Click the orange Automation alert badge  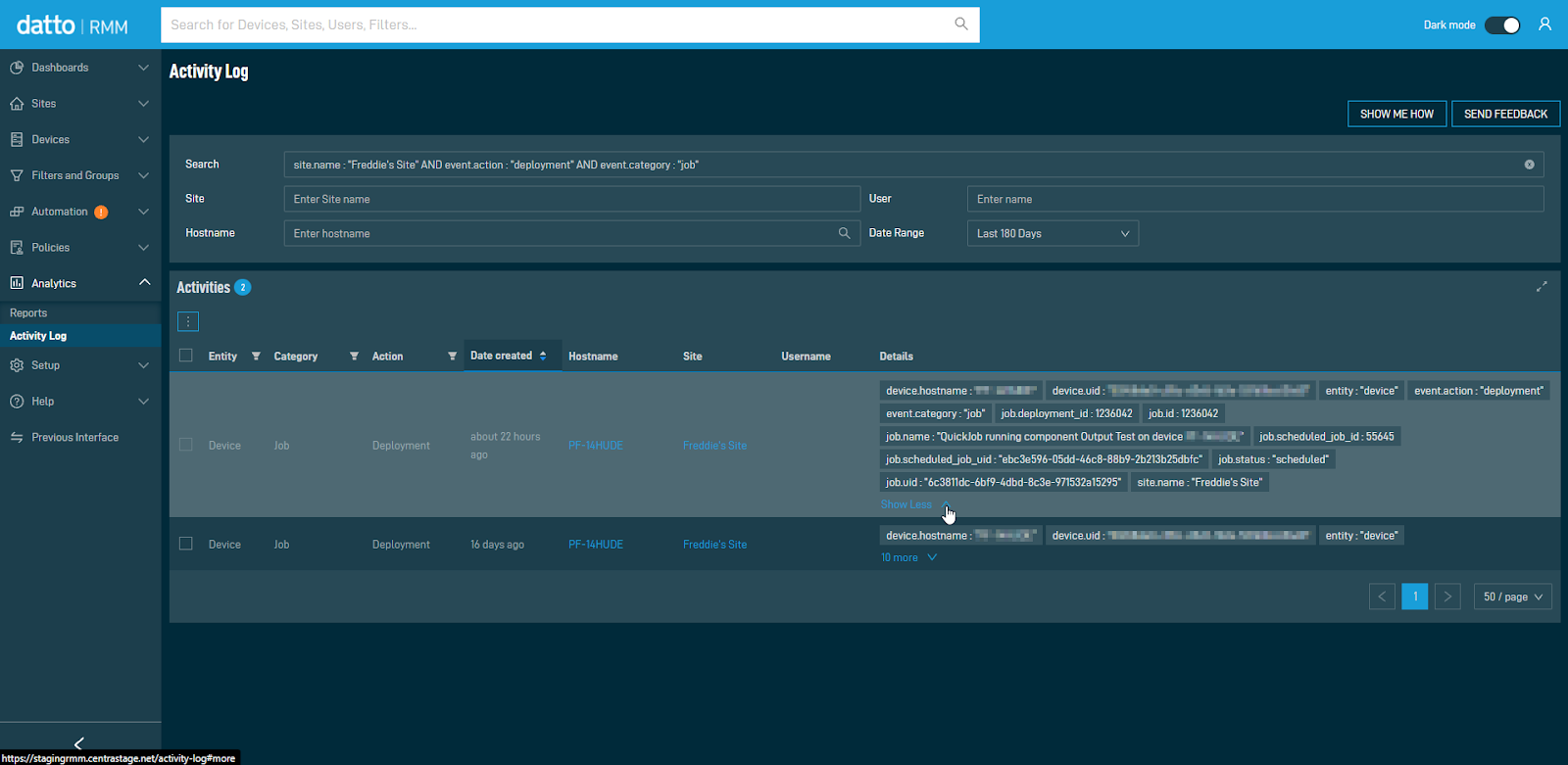coord(101,213)
